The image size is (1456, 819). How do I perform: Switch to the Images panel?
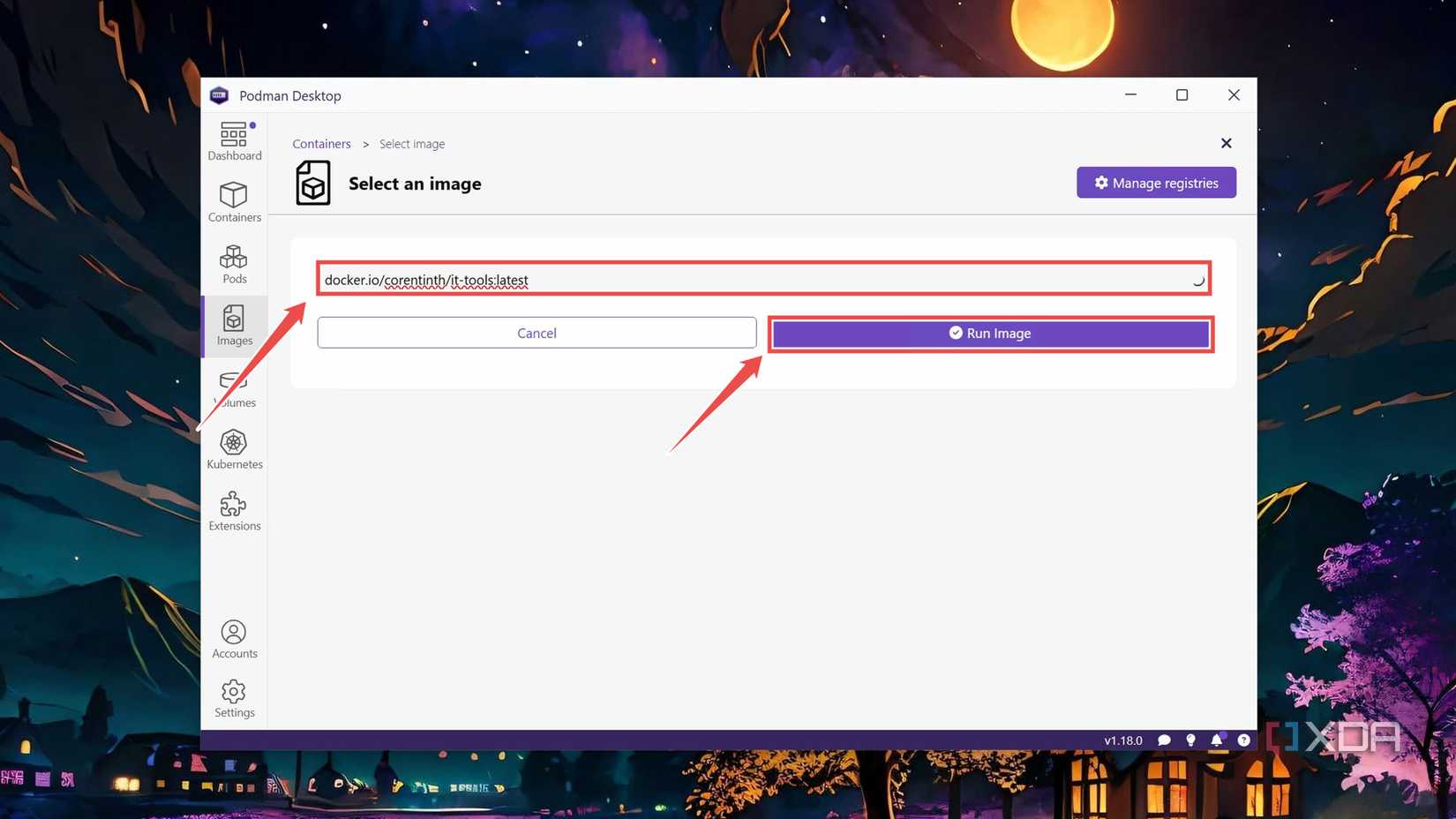coord(234,325)
